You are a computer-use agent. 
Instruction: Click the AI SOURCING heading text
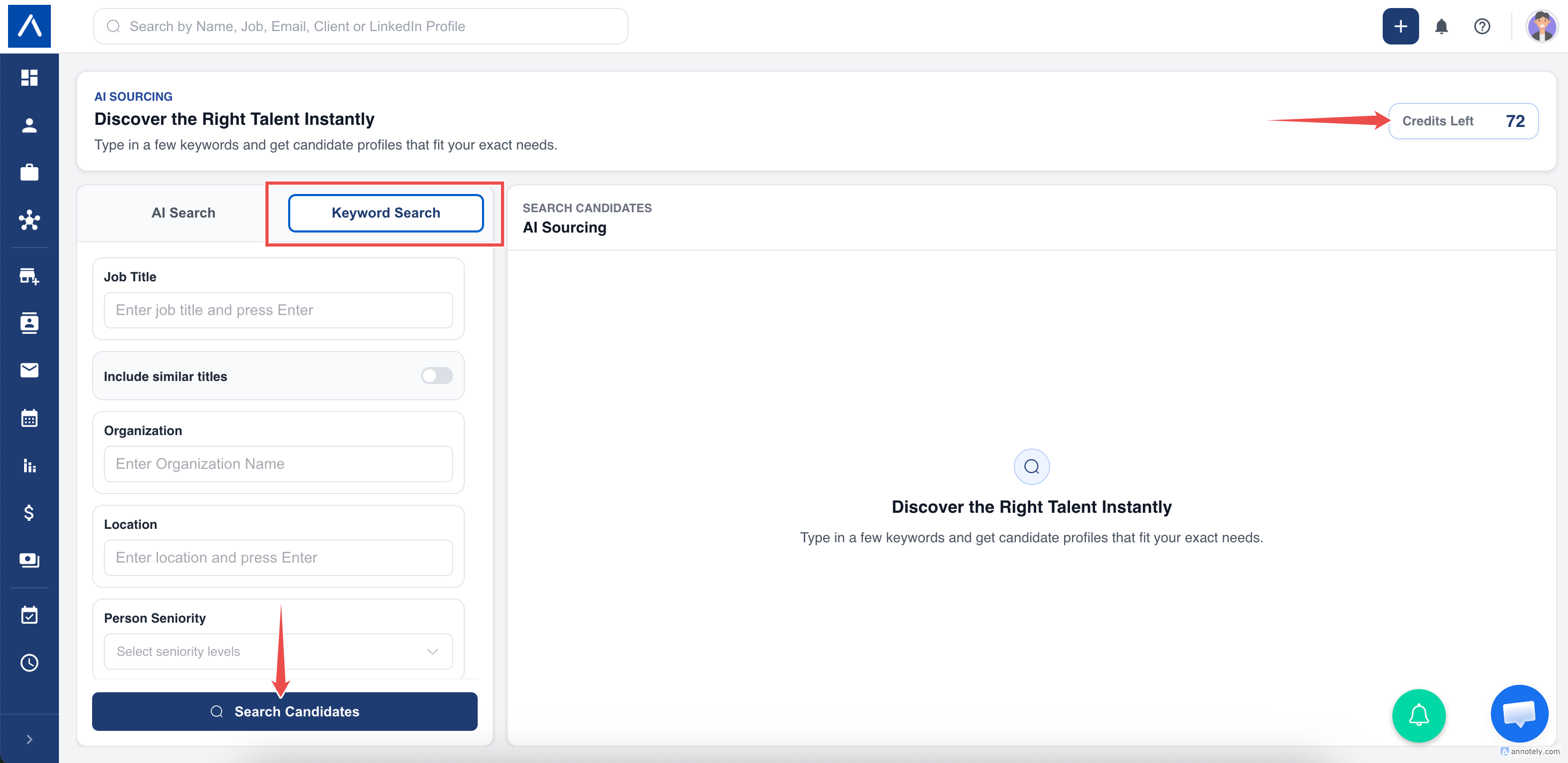click(x=133, y=96)
